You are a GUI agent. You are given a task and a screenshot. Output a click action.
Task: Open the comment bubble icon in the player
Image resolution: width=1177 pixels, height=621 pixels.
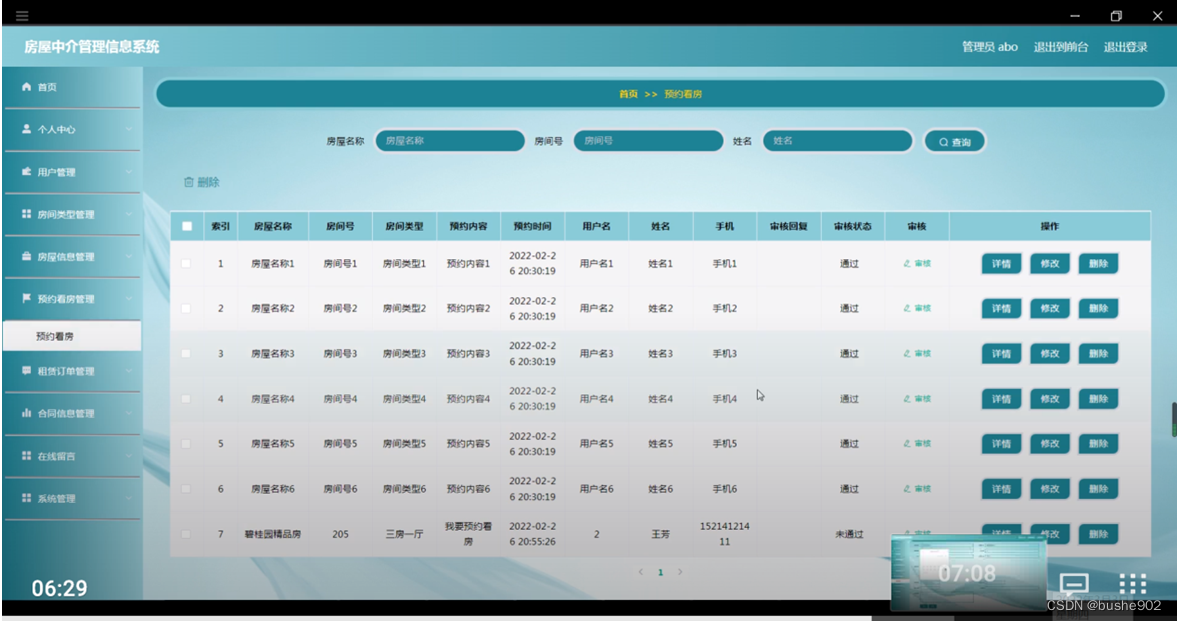point(1073,584)
